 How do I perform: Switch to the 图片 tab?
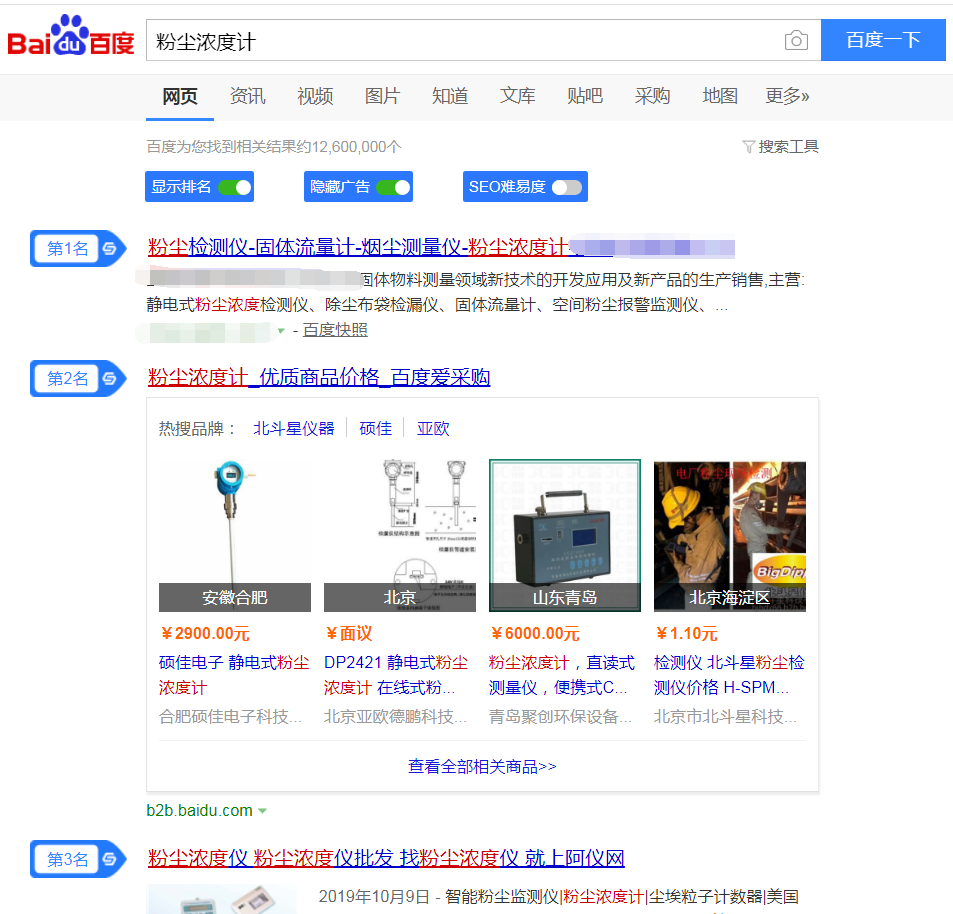tap(382, 96)
